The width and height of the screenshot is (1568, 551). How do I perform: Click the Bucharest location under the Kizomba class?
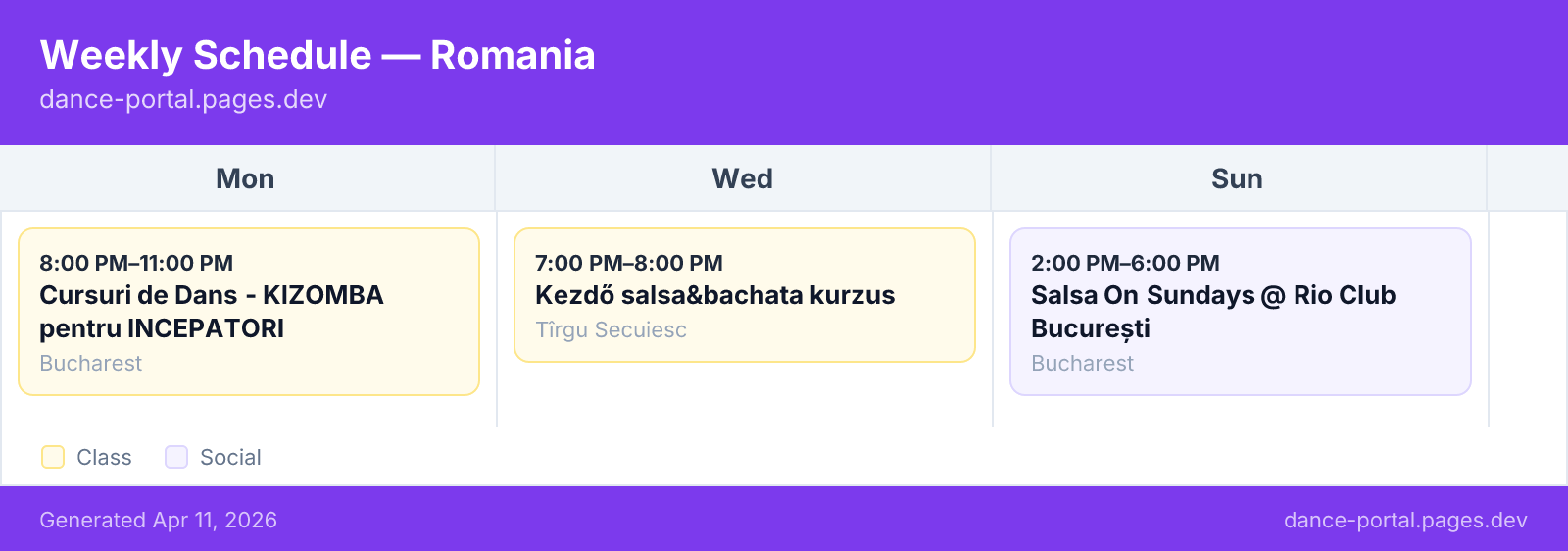click(x=90, y=363)
